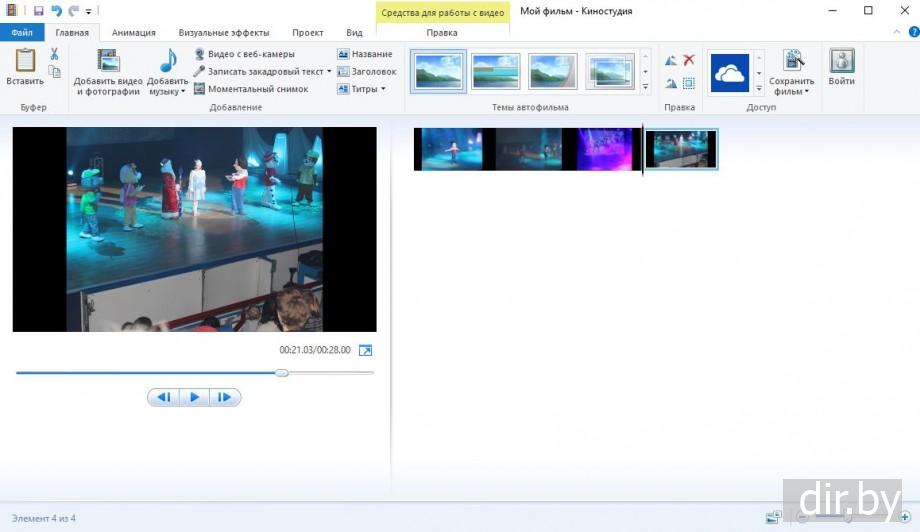Select the first clip thumbnail in storyboard
This screenshot has width=920, height=532.
(x=449, y=149)
